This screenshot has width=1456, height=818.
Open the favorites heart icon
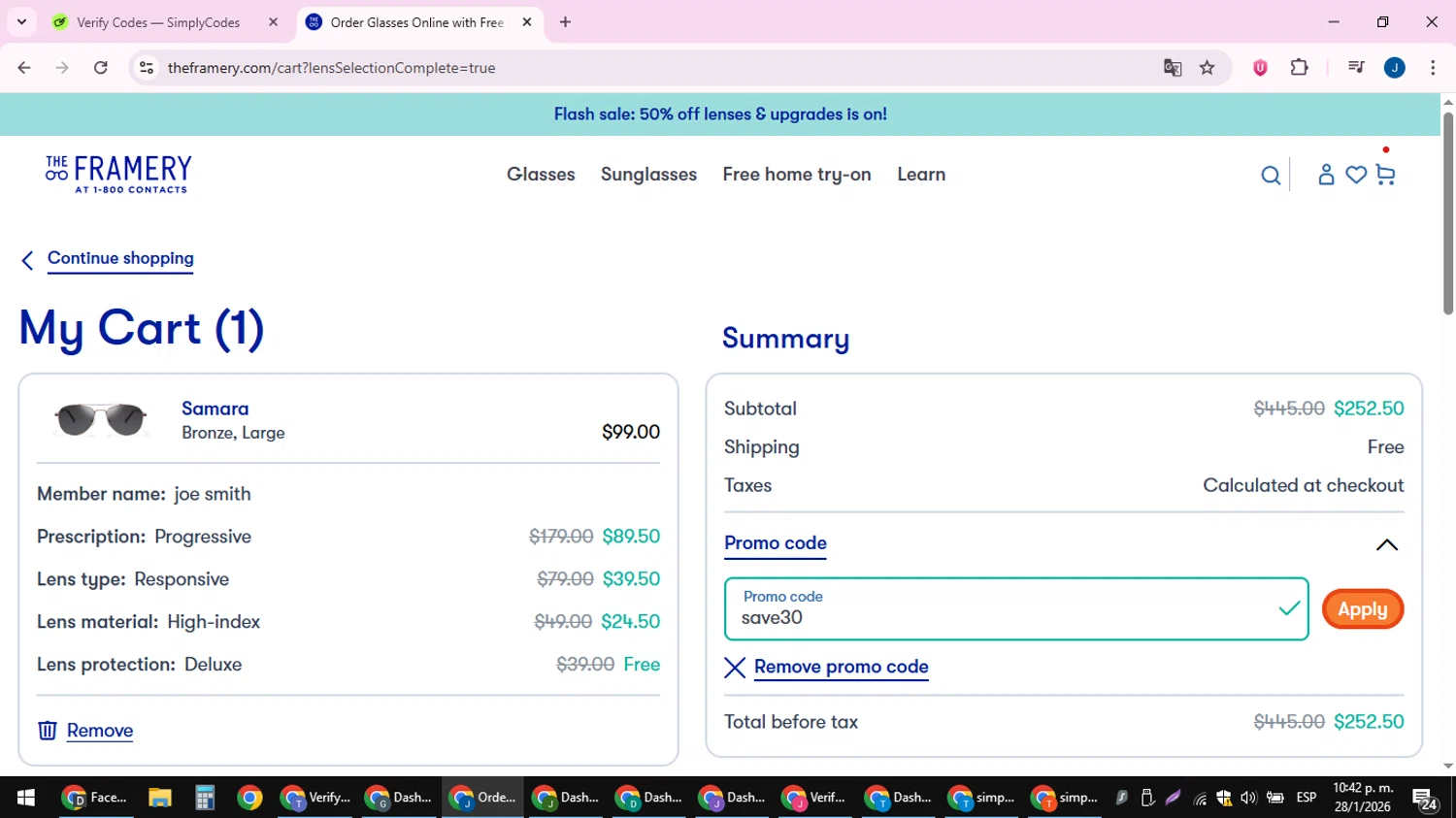point(1356,175)
